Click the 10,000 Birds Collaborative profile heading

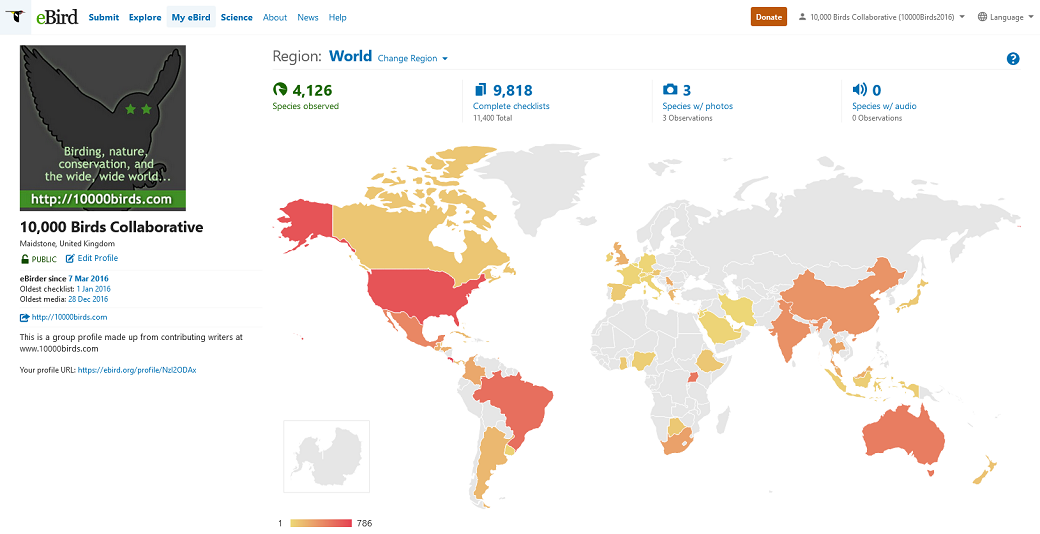pos(111,227)
